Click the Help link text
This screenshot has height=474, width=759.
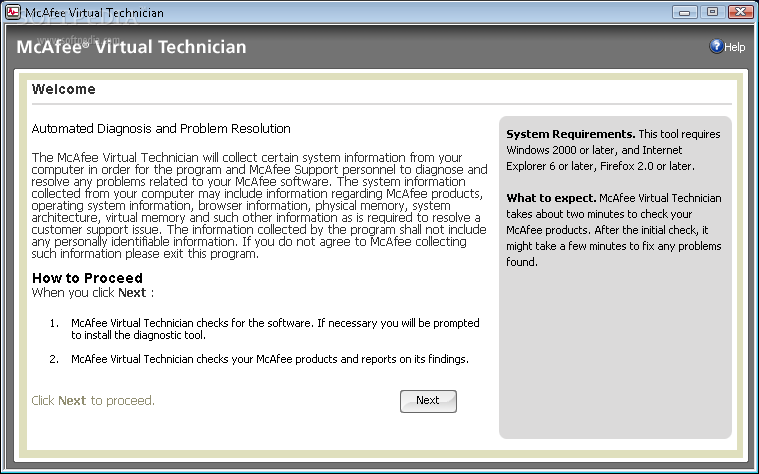[x=735, y=47]
